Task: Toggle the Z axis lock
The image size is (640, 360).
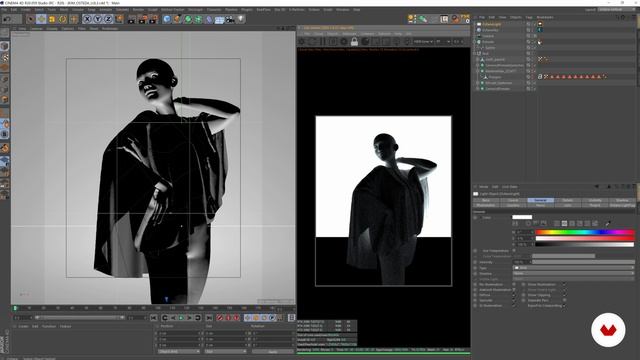Action: 108,19
